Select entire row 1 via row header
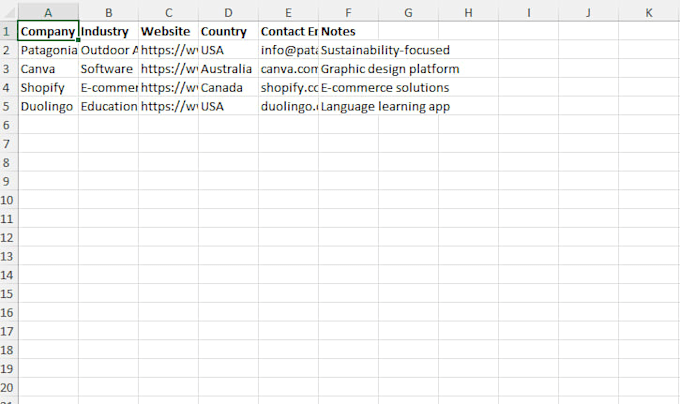680x404 pixels. pos(9,31)
